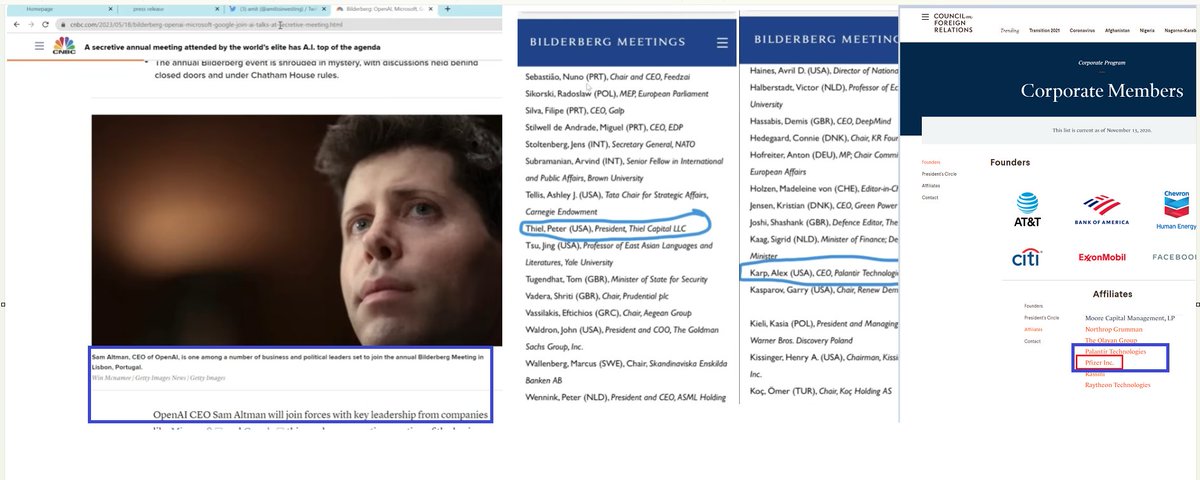Open Contact in upper CFR sidebar
Viewport: 1200px width, 480px height.
(930, 197)
